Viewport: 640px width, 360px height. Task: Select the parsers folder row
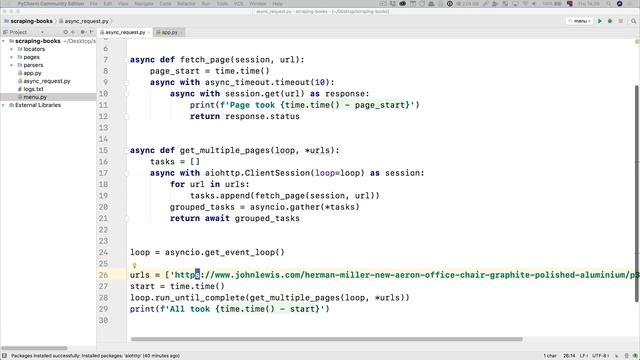[48, 65]
